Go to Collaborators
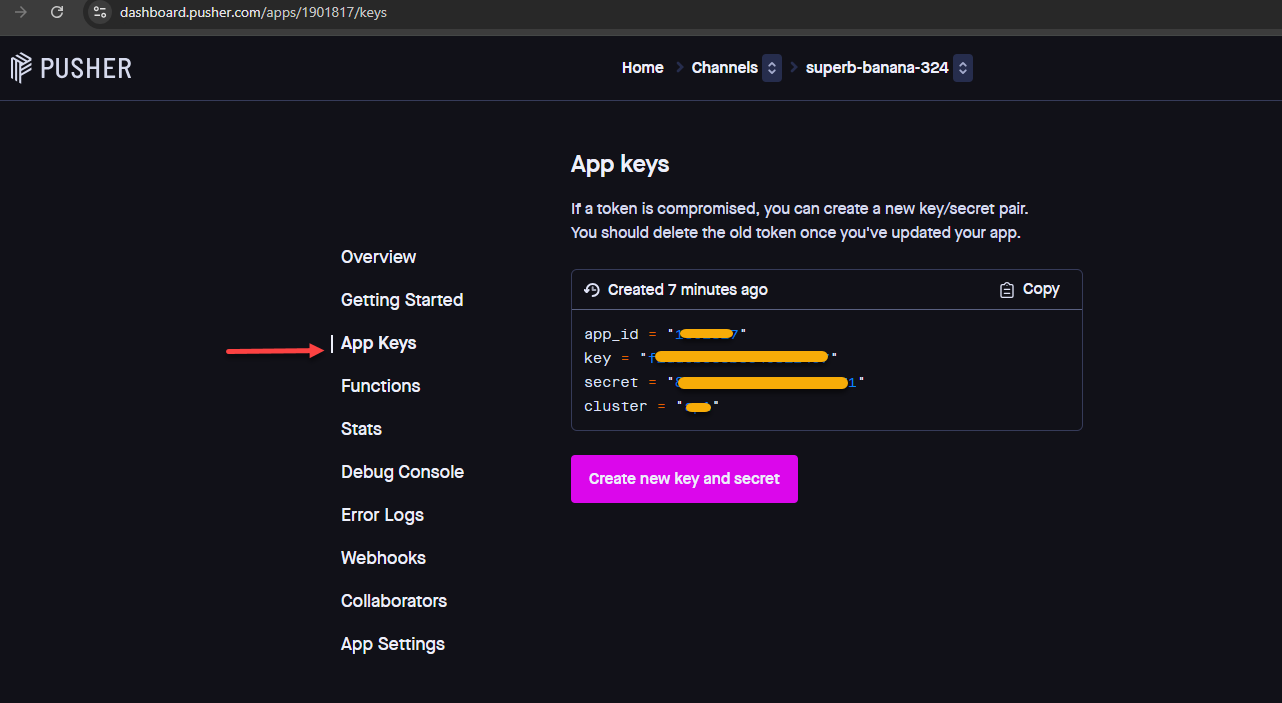The width and height of the screenshot is (1282, 703). (x=394, y=601)
